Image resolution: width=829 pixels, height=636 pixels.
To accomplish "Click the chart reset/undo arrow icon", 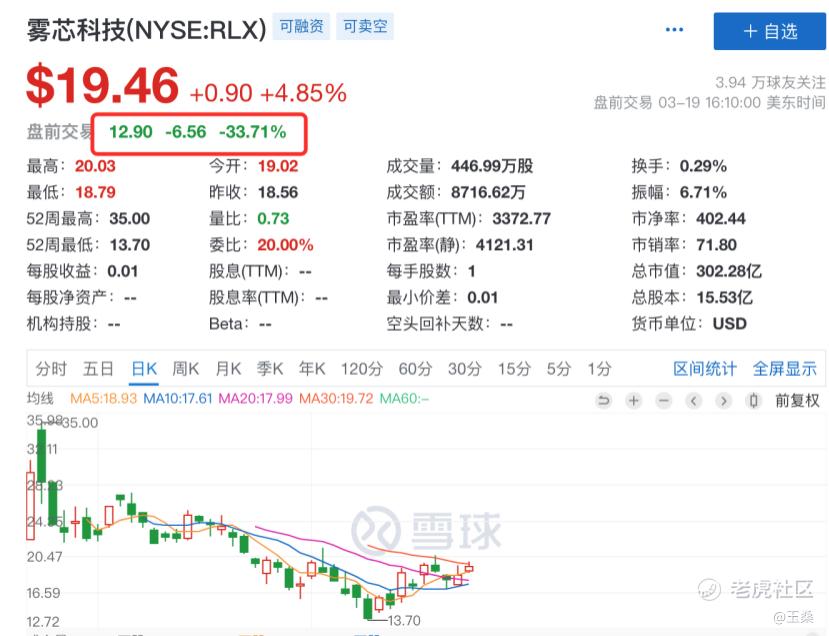I will coord(603,401).
